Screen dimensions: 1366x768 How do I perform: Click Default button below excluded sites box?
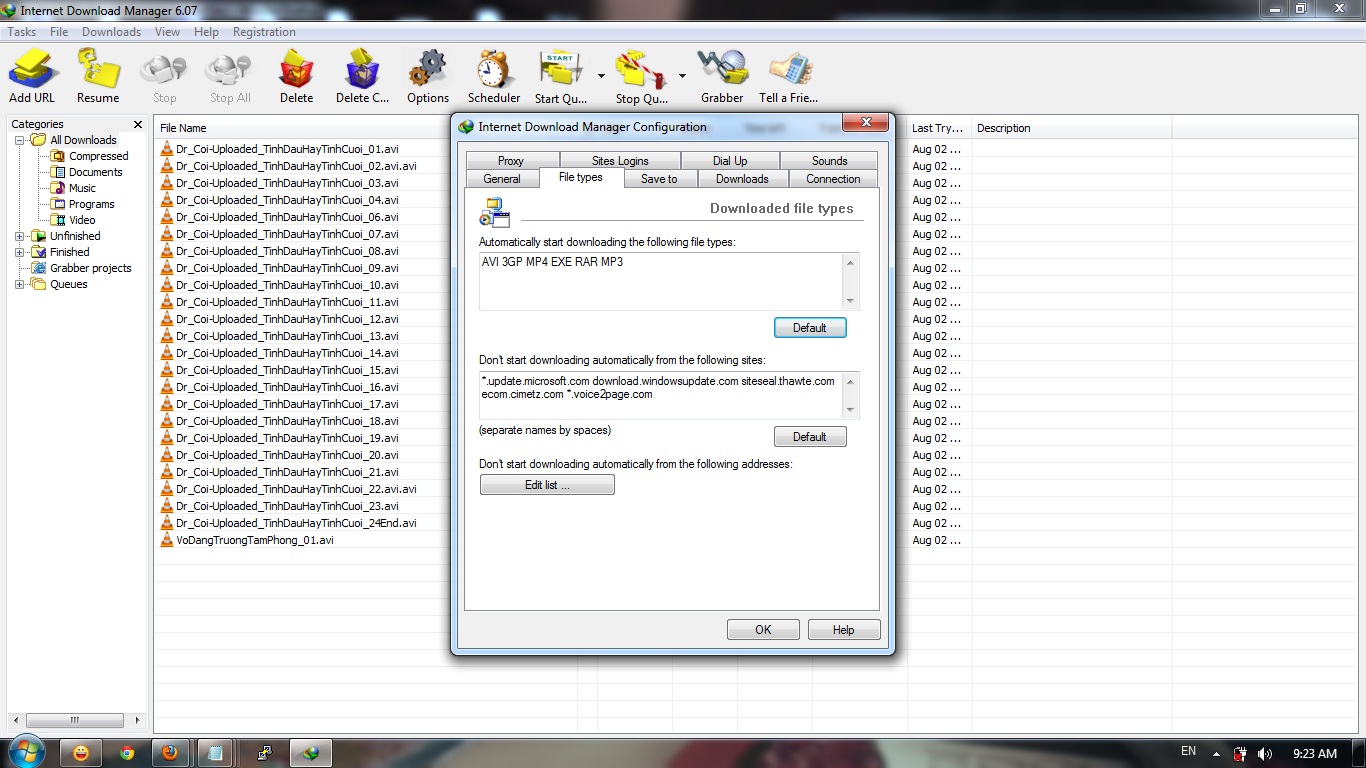pyautogui.click(x=810, y=437)
